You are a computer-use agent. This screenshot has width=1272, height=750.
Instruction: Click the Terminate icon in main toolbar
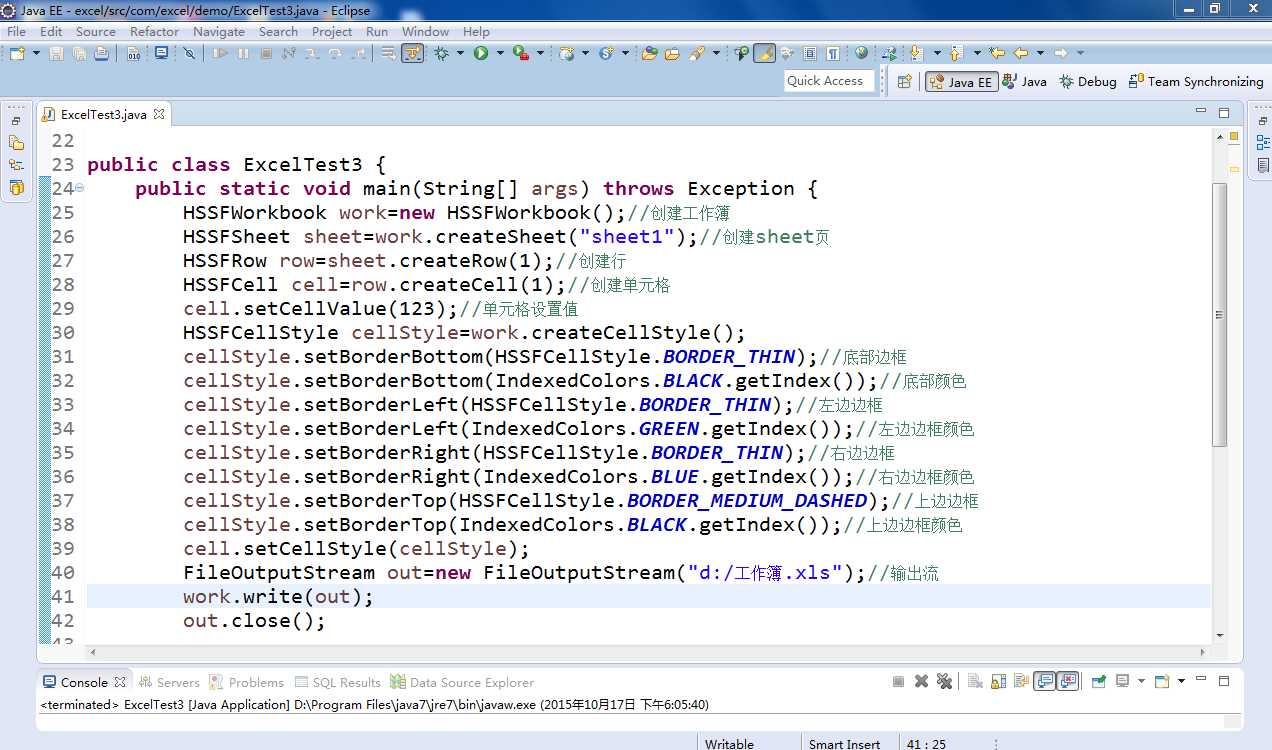265,53
